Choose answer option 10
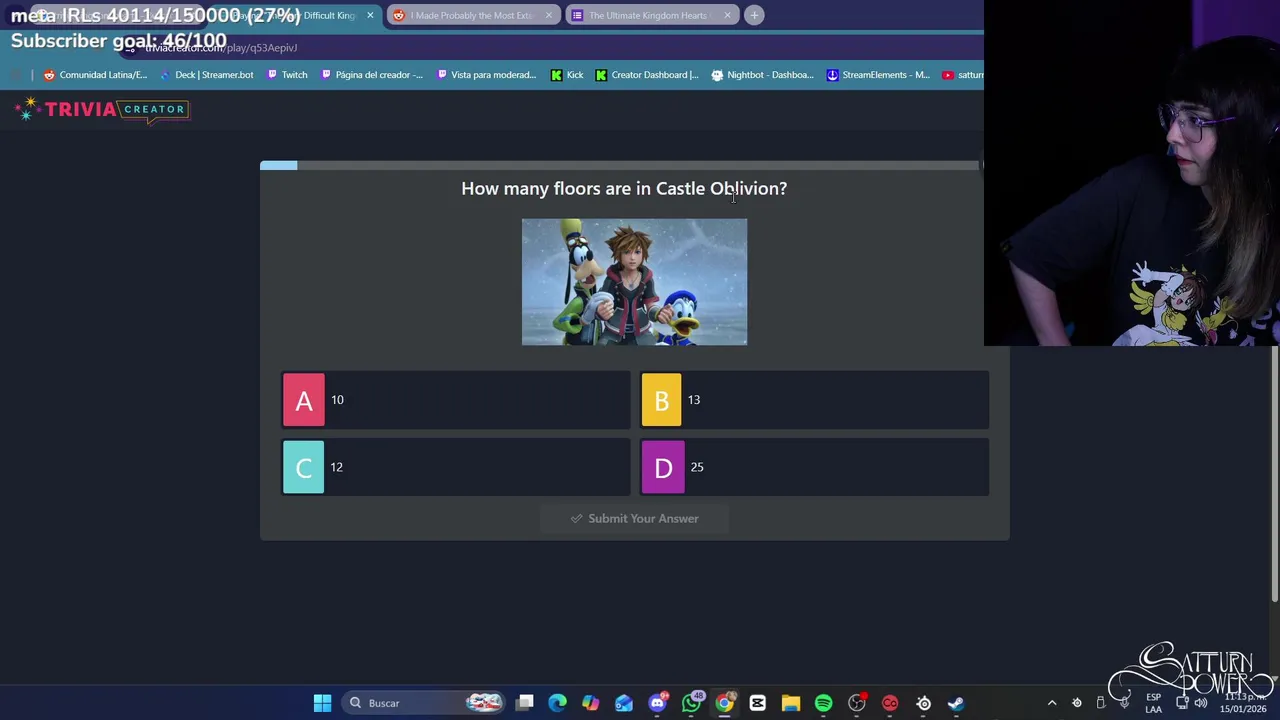This screenshot has height=720, width=1280. pyautogui.click(x=456, y=400)
